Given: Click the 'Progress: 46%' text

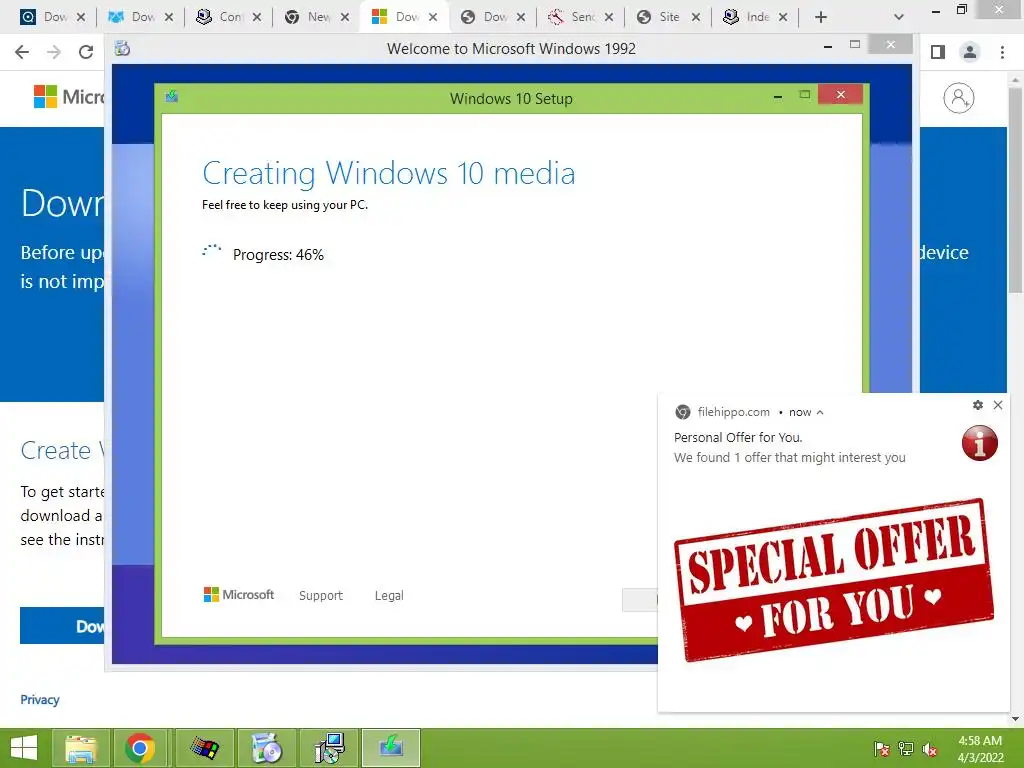Looking at the screenshot, I should point(278,255).
